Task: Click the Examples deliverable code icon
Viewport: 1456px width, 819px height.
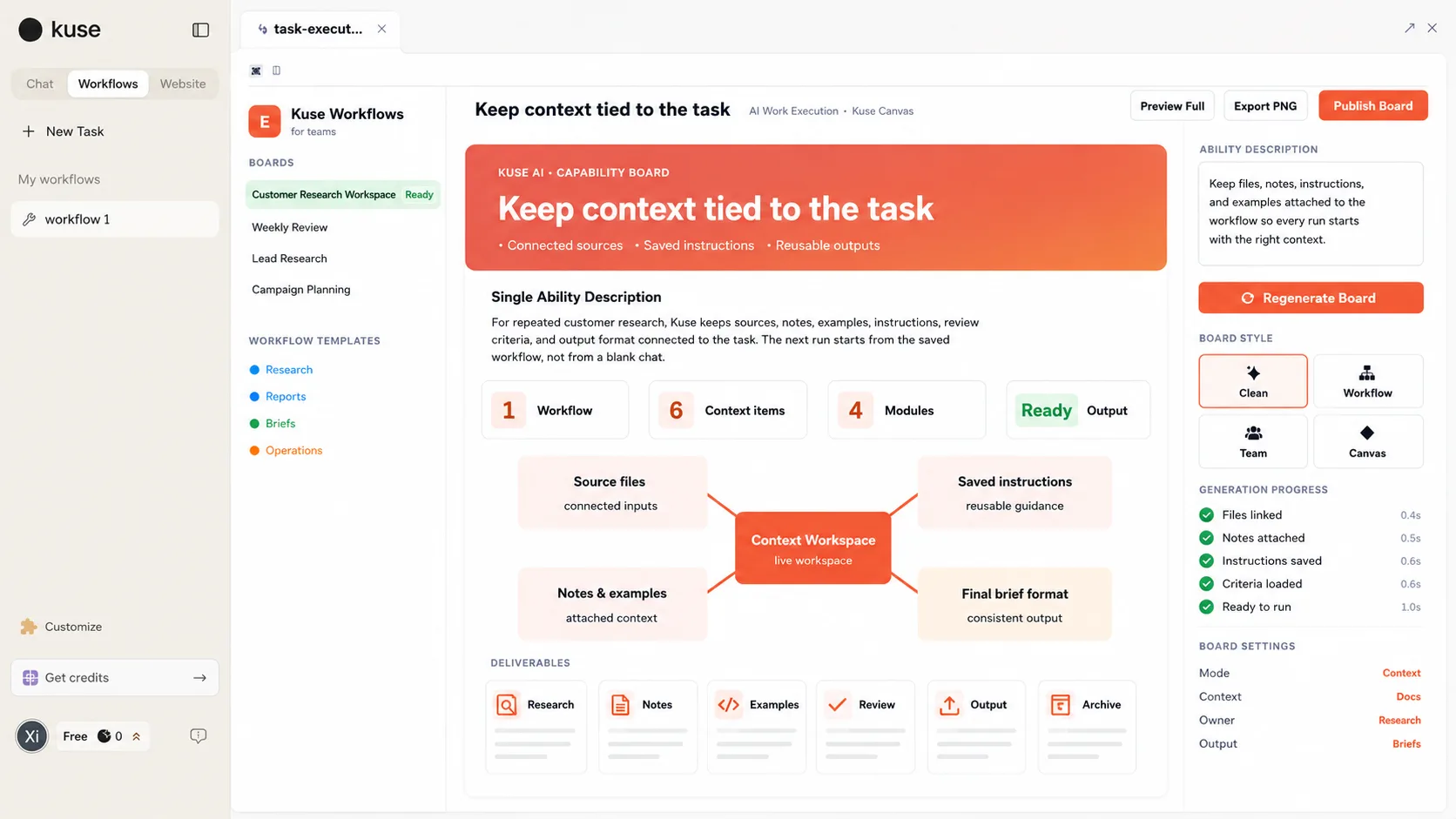Action: click(729, 705)
